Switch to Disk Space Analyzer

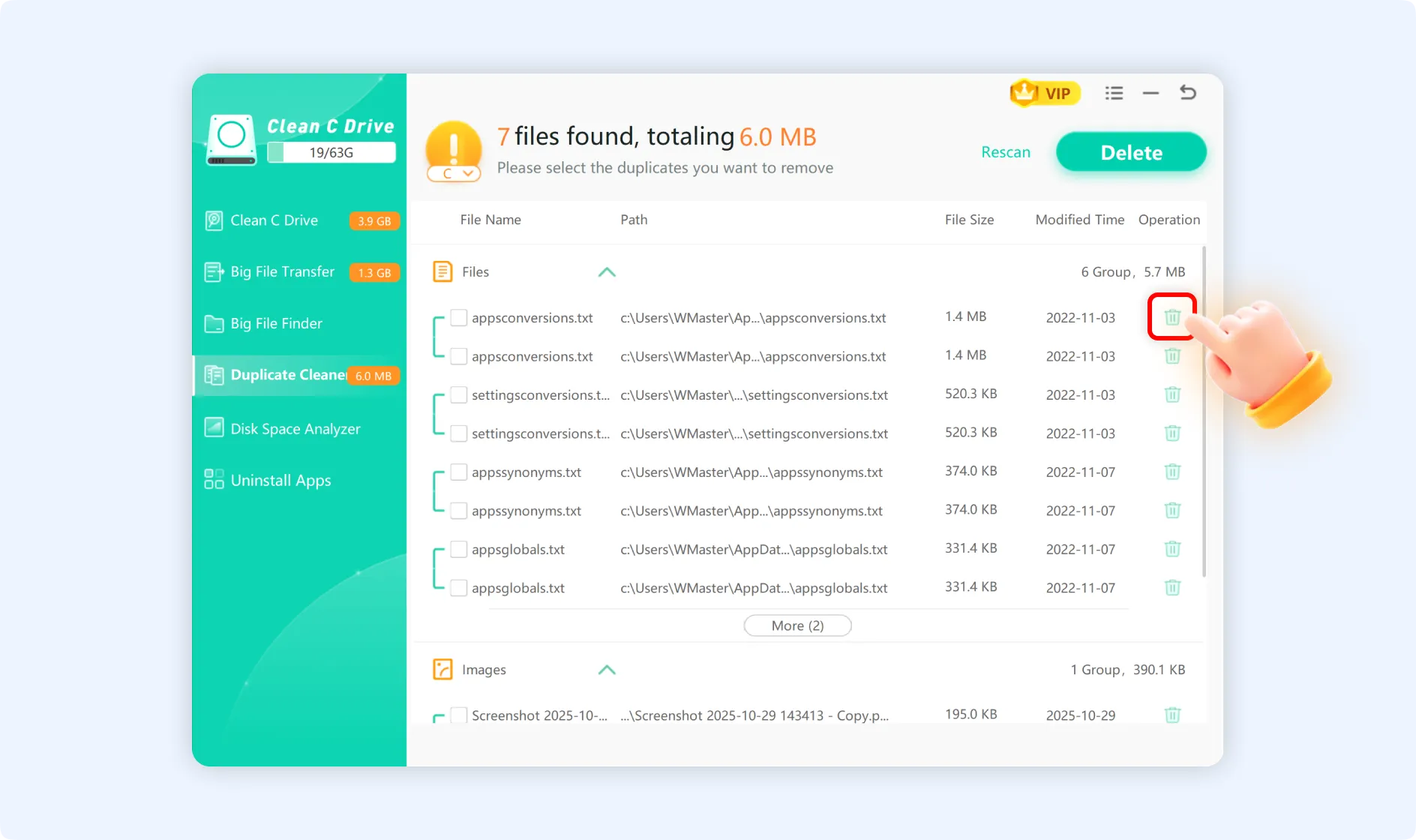tap(295, 429)
